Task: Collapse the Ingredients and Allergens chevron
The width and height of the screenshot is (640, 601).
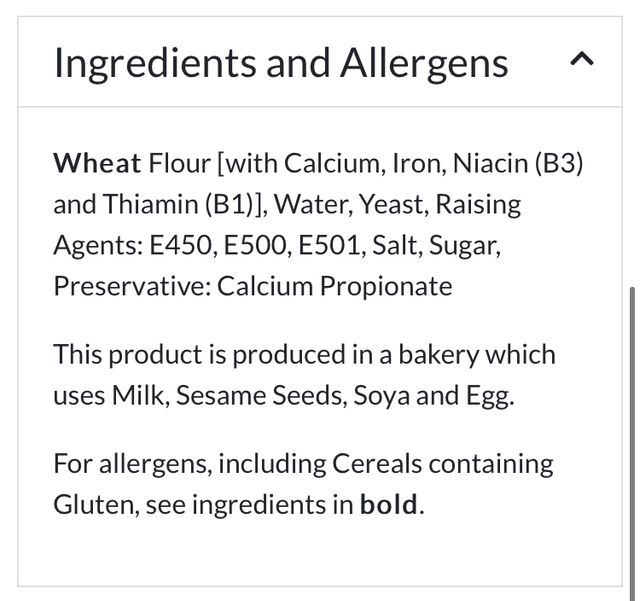Action: tap(581, 60)
